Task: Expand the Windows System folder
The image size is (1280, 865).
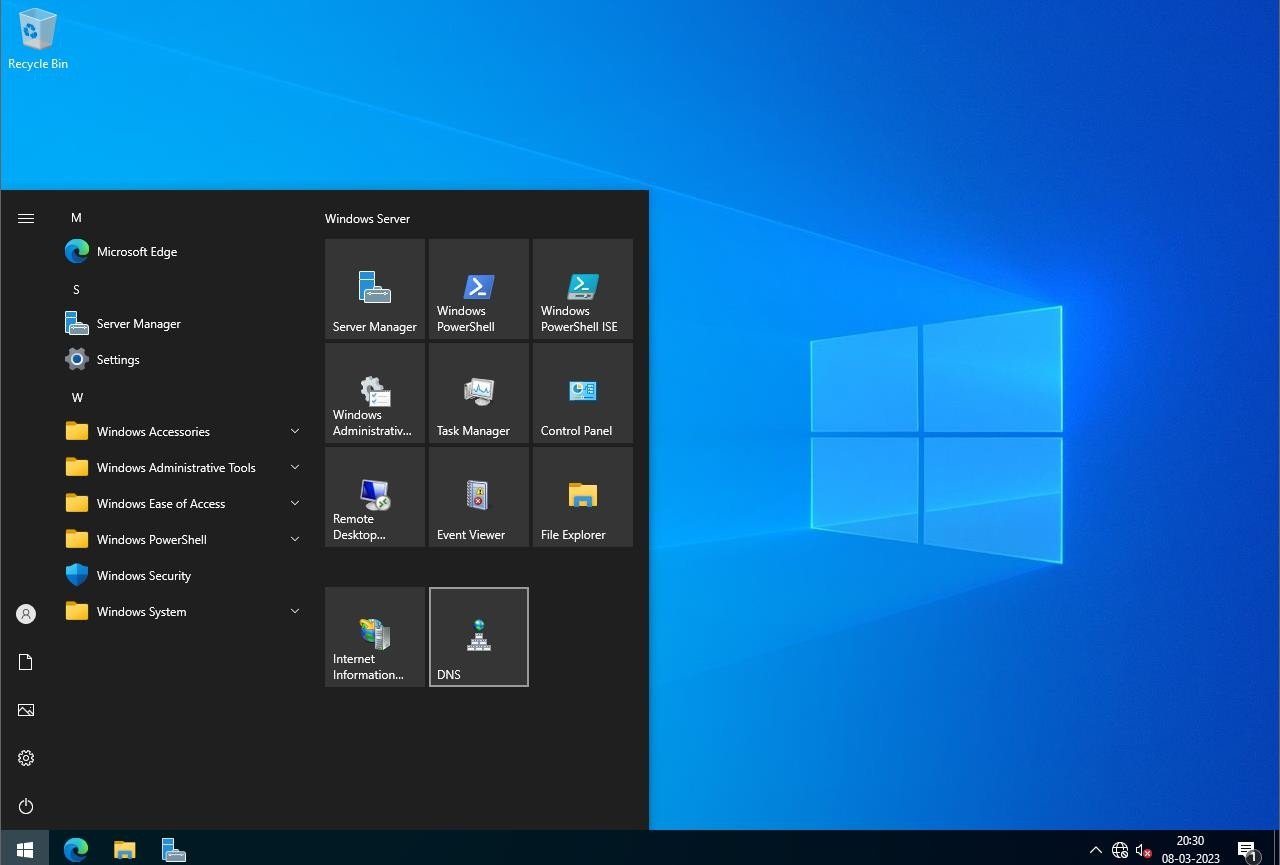Action: [x=183, y=612]
